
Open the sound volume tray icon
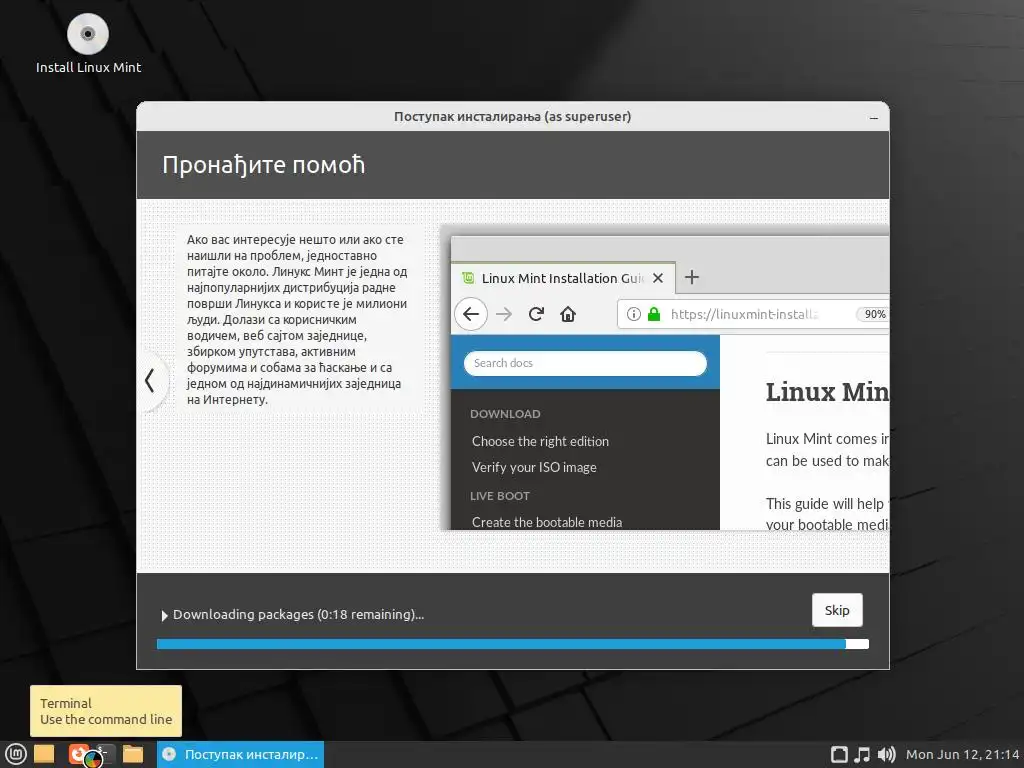click(x=886, y=754)
